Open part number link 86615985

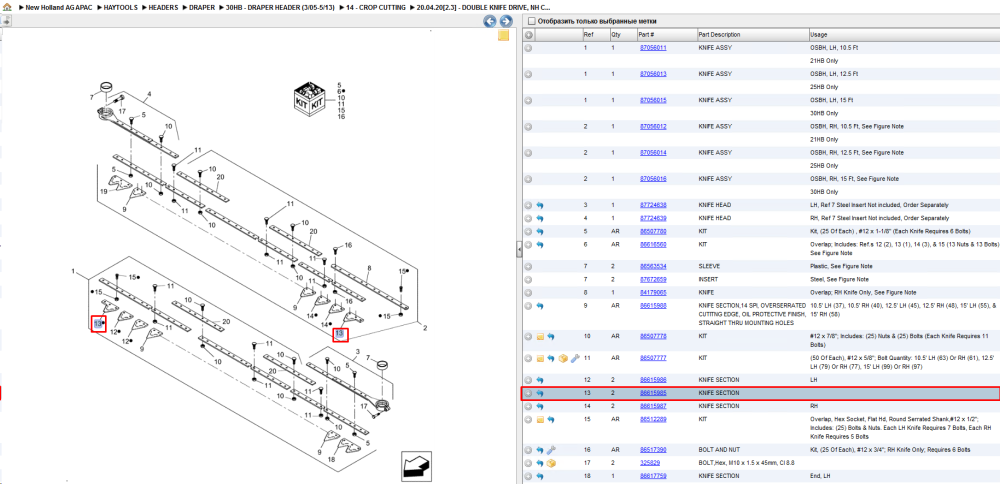pyautogui.click(x=653, y=393)
